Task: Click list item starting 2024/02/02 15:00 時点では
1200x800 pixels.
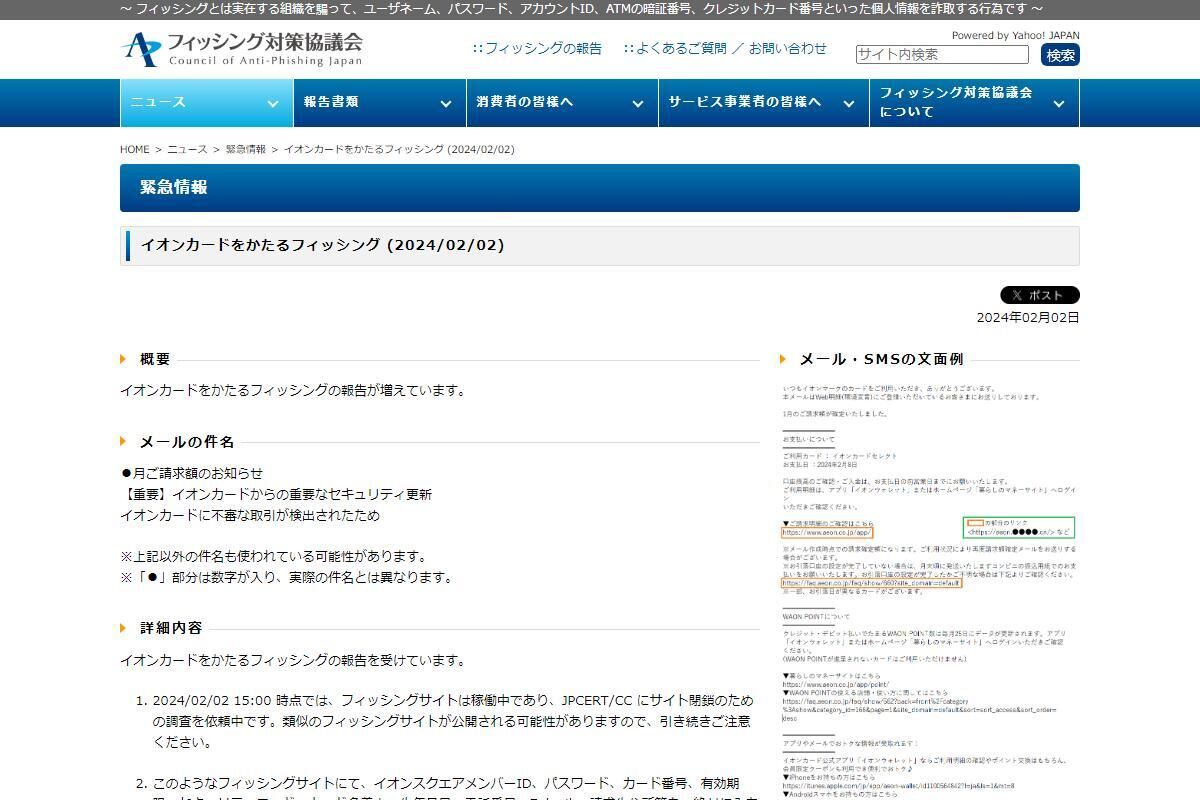Action: [x=453, y=721]
